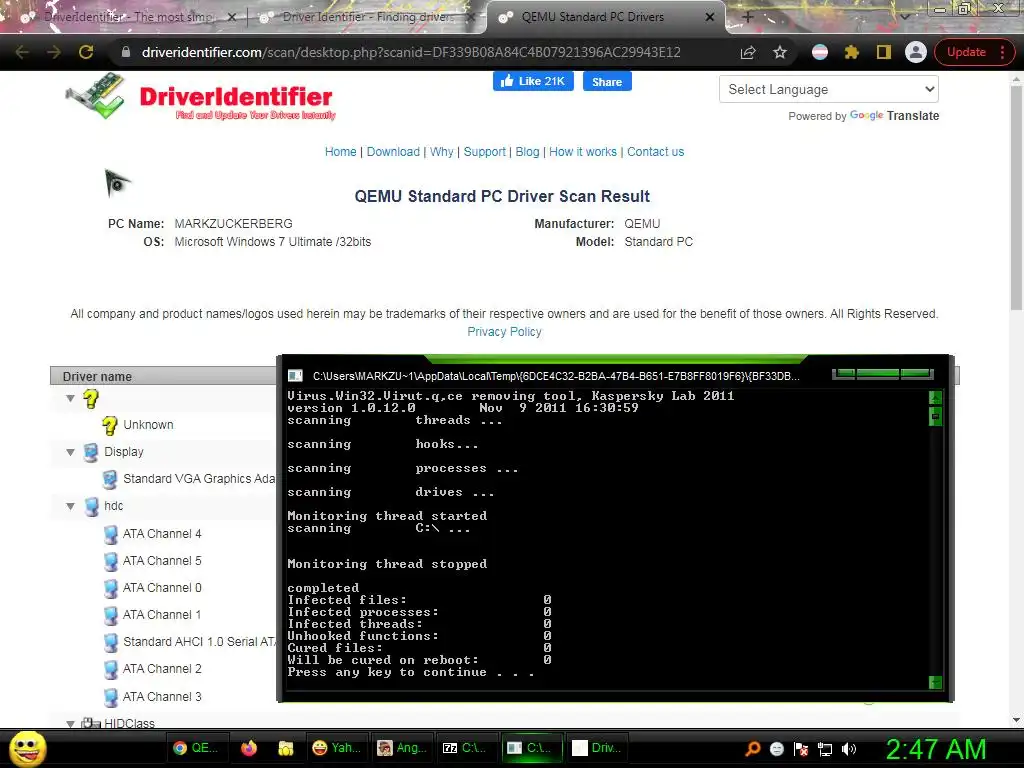1024x768 pixels.
Task: Collapse the hdc category
Action: [x=71, y=506]
